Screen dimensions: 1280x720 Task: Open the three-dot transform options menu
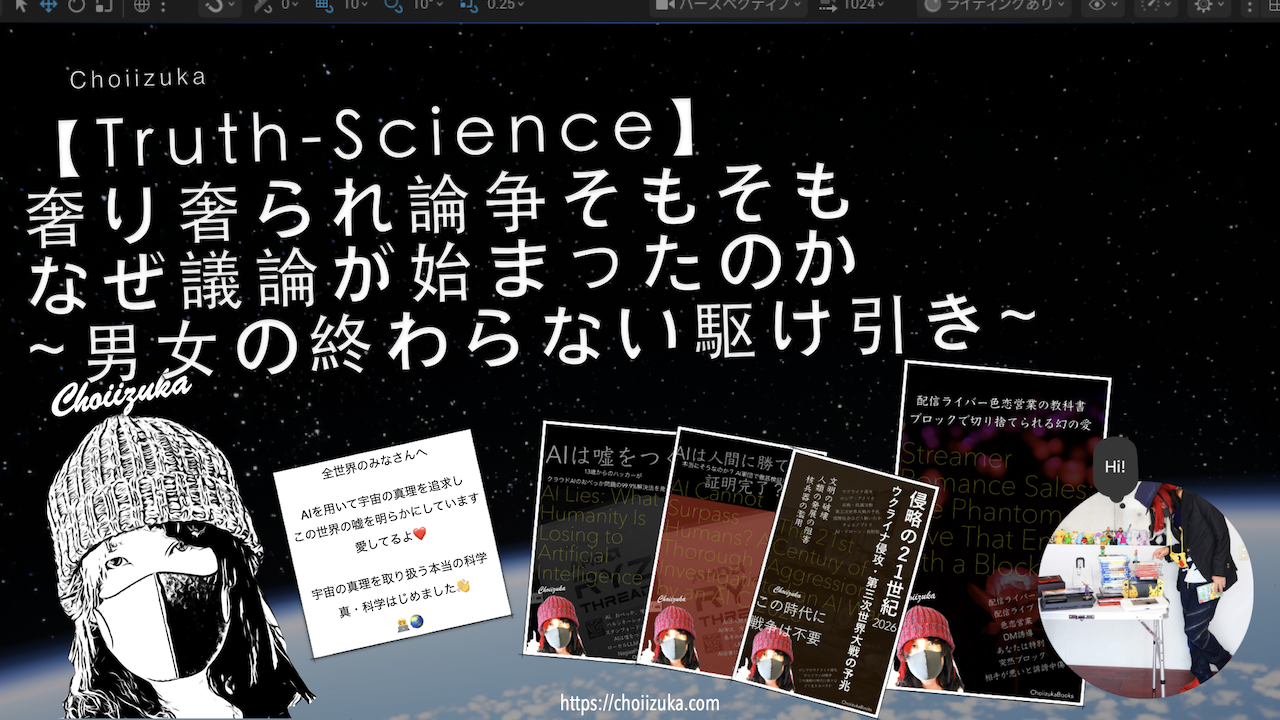coord(163,5)
